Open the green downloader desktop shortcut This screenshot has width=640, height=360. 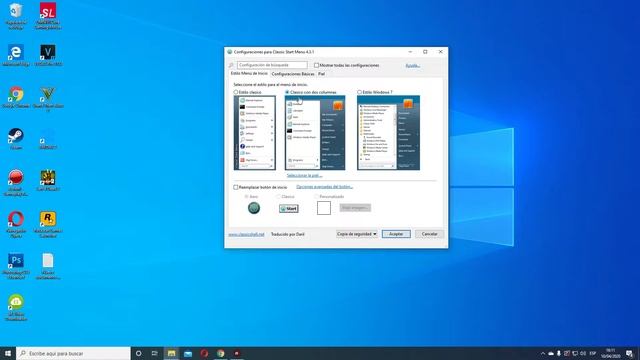[x=16, y=307]
